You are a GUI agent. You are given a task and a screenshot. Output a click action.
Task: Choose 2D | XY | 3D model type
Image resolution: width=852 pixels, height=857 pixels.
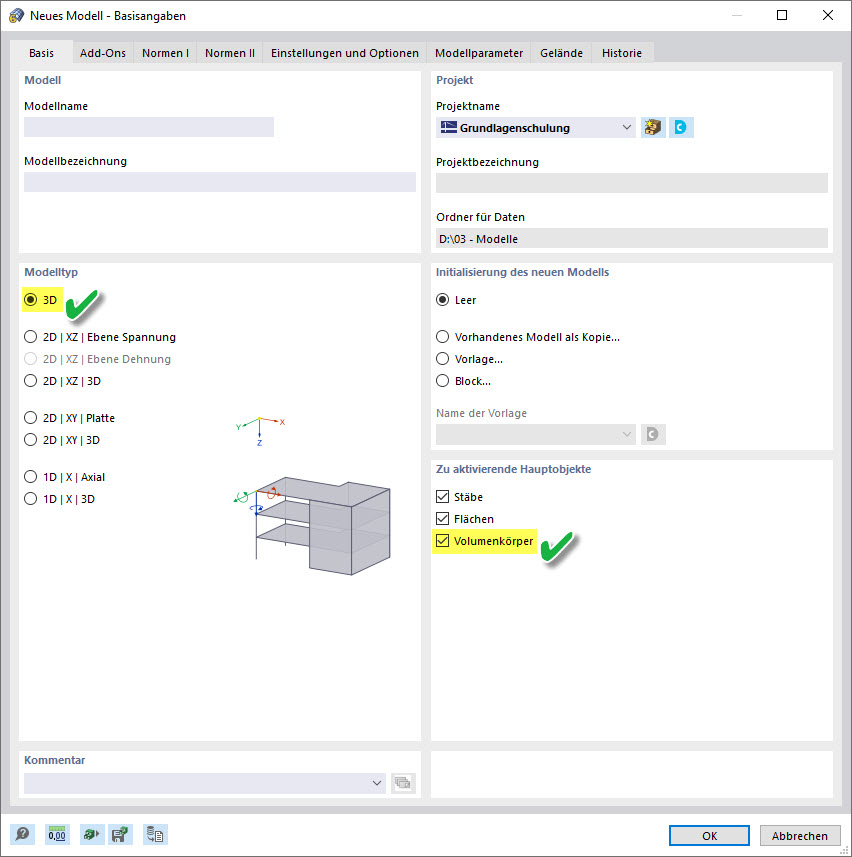click(x=31, y=439)
